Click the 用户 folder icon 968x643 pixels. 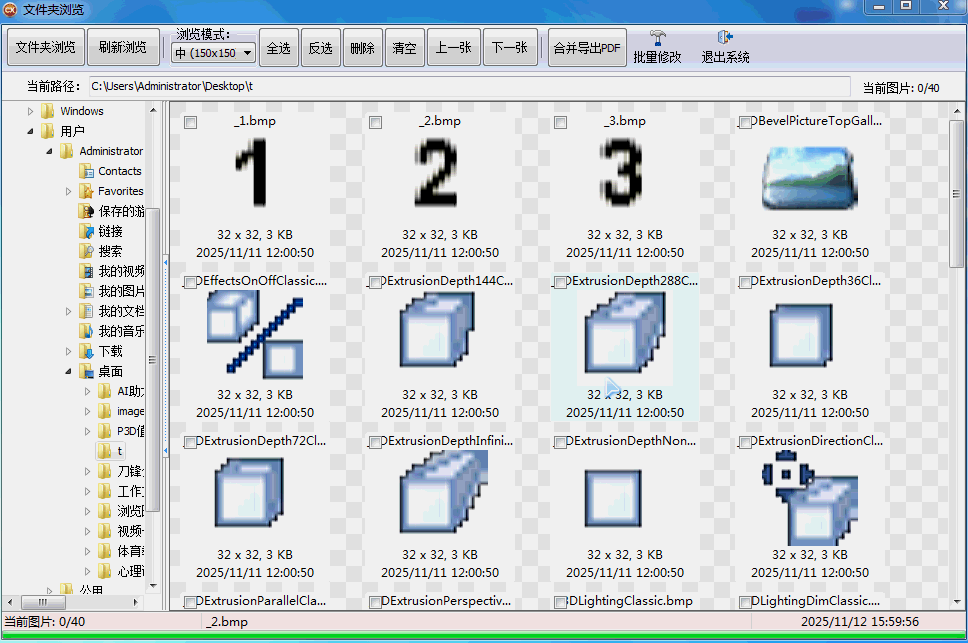pos(48,131)
